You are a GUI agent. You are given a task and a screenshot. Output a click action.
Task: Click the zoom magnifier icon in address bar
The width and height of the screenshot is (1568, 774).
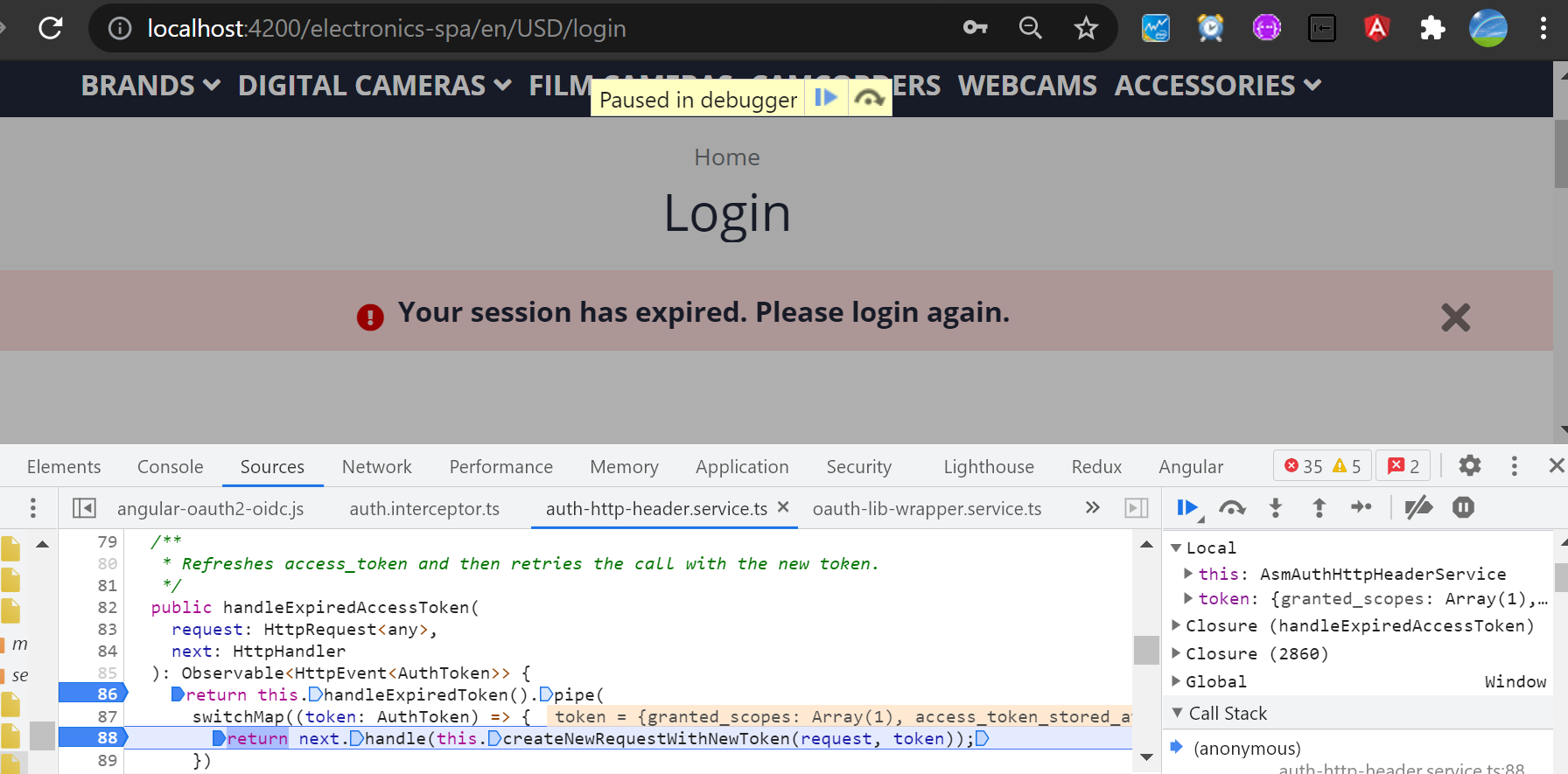pyautogui.click(x=1031, y=28)
